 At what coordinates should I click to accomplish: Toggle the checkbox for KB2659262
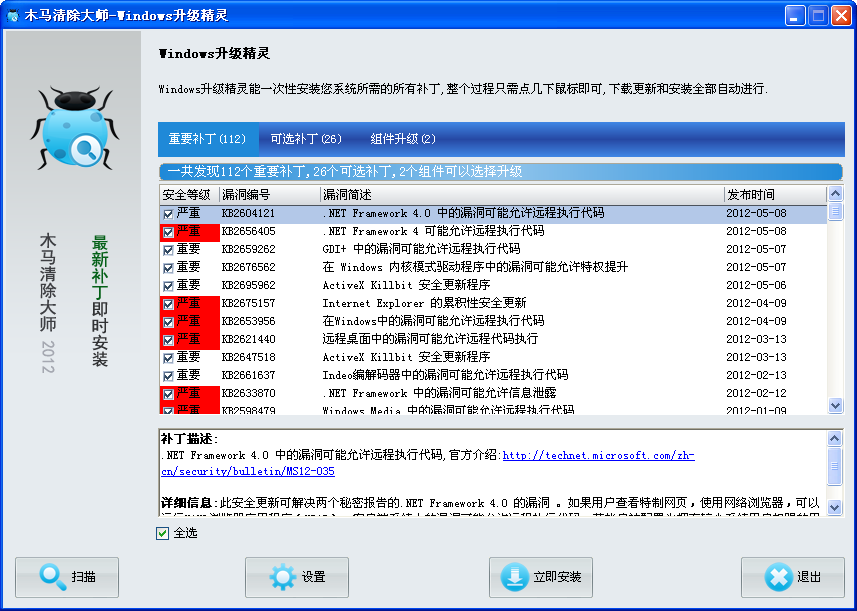(x=168, y=250)
